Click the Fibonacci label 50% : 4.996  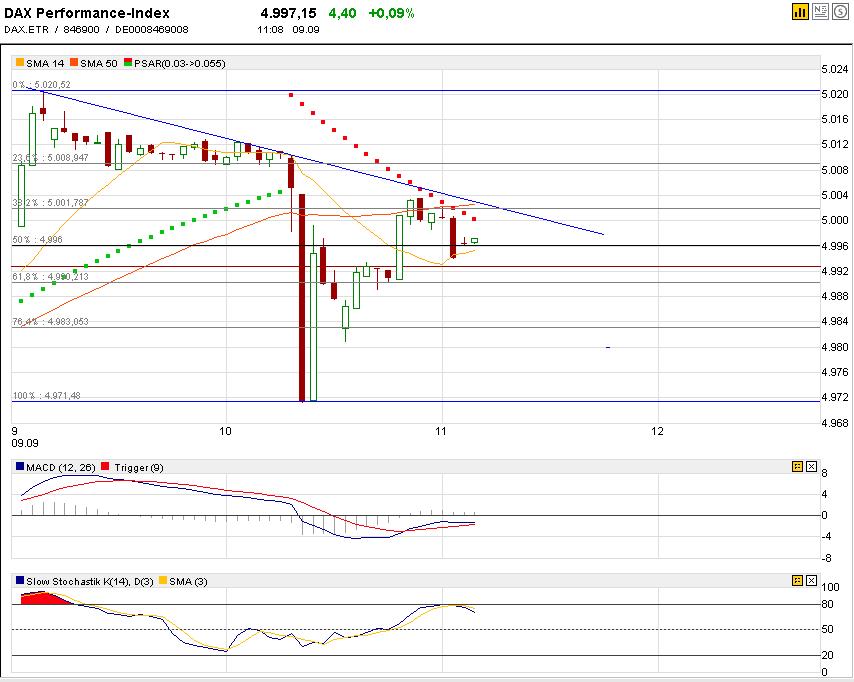click(38, 239)
